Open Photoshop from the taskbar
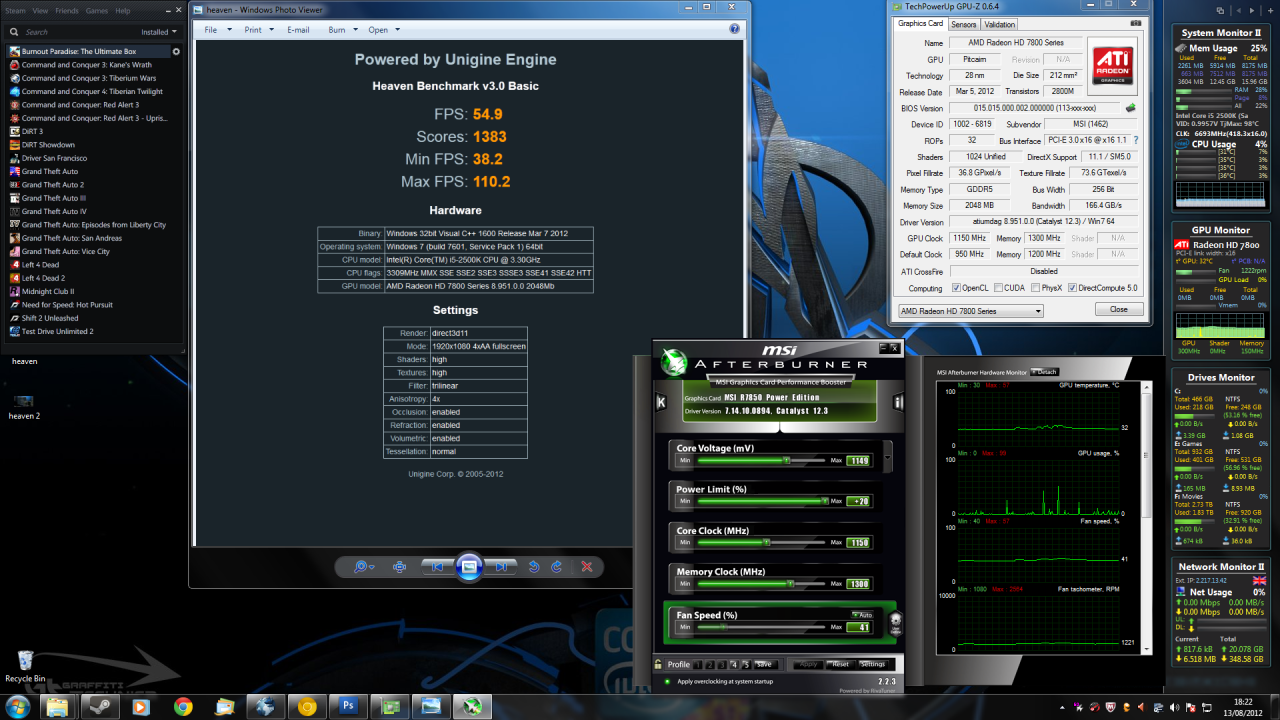 coord(347,706)
